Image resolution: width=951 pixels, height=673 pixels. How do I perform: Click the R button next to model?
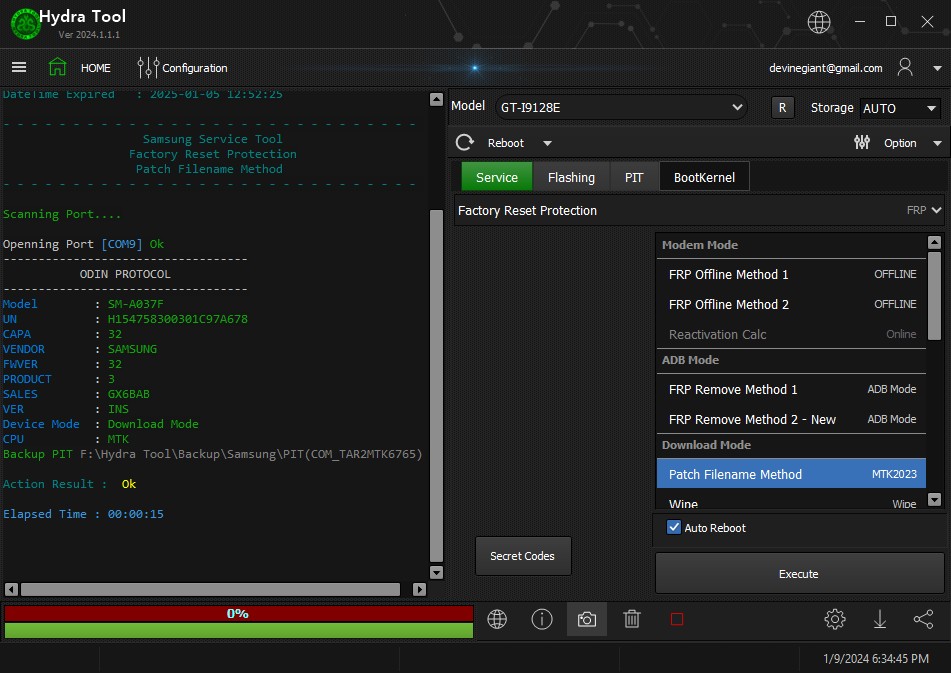tap(782, 108)
